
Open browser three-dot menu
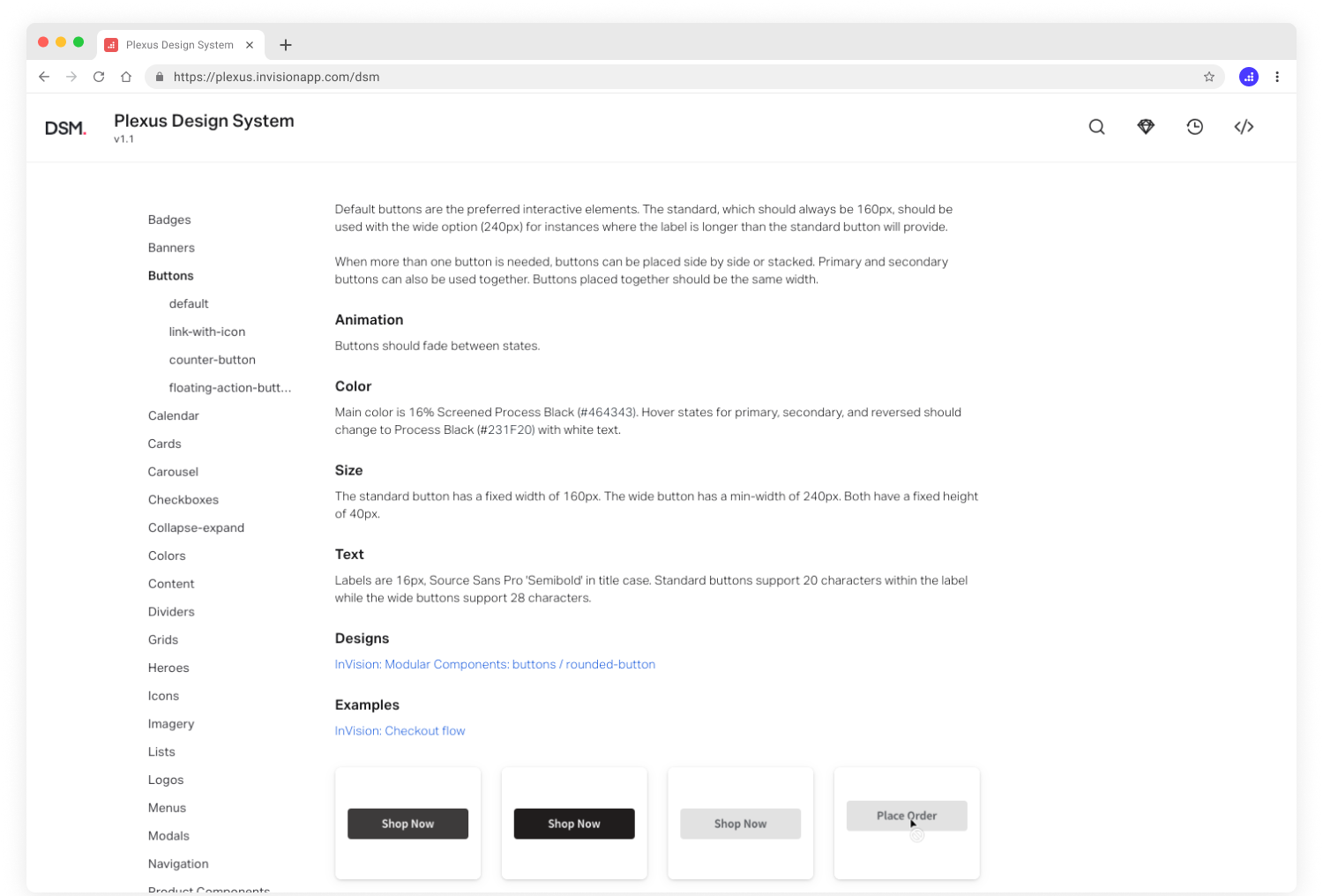coord(1277,77)
